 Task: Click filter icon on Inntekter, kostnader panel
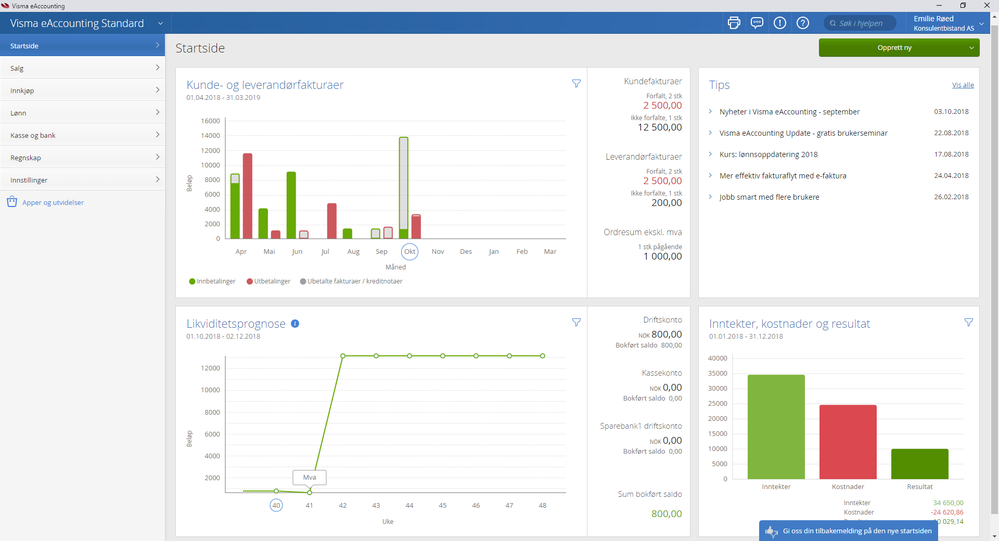pos(968,323)
